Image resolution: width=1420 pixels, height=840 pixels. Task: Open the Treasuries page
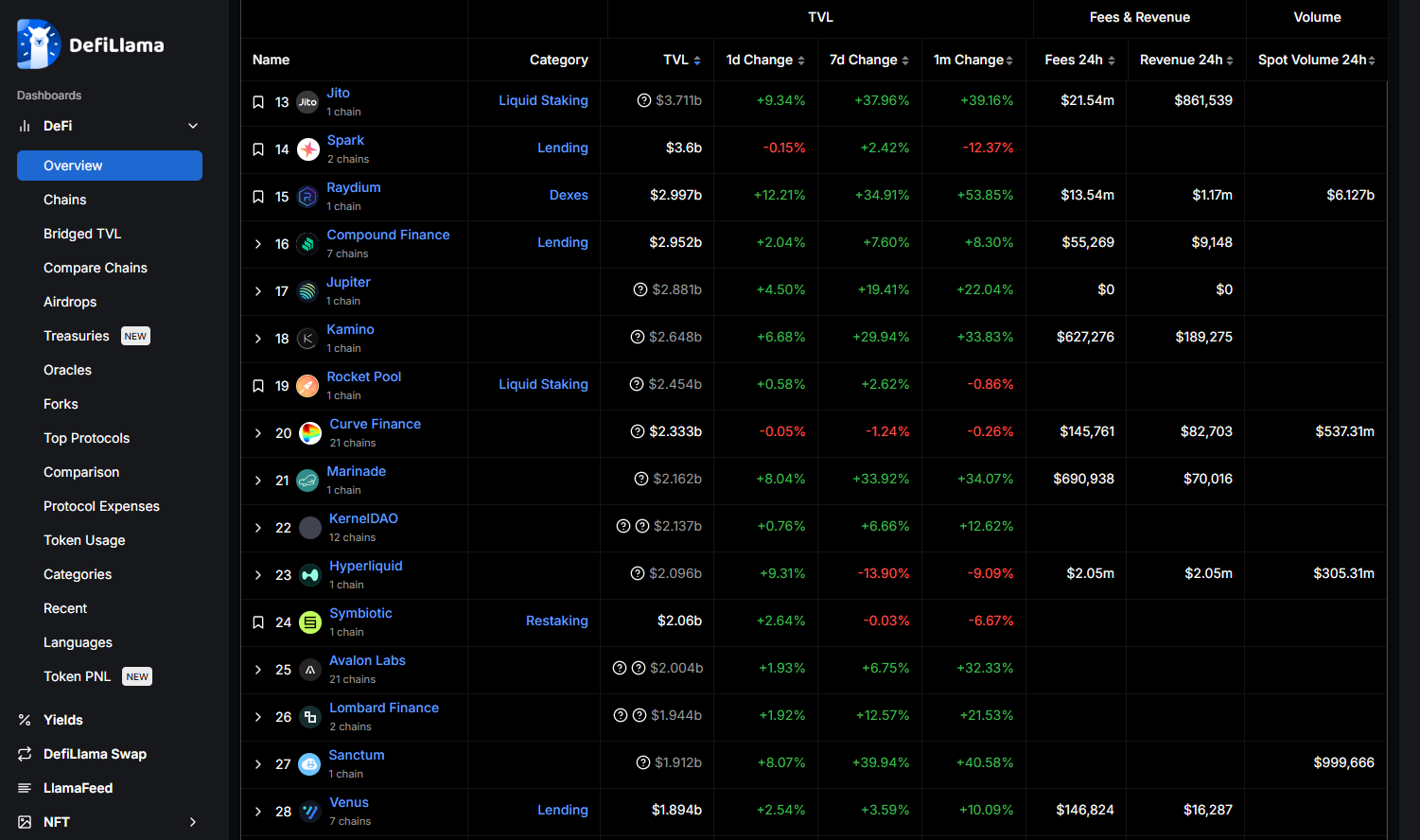coord(77,336)
